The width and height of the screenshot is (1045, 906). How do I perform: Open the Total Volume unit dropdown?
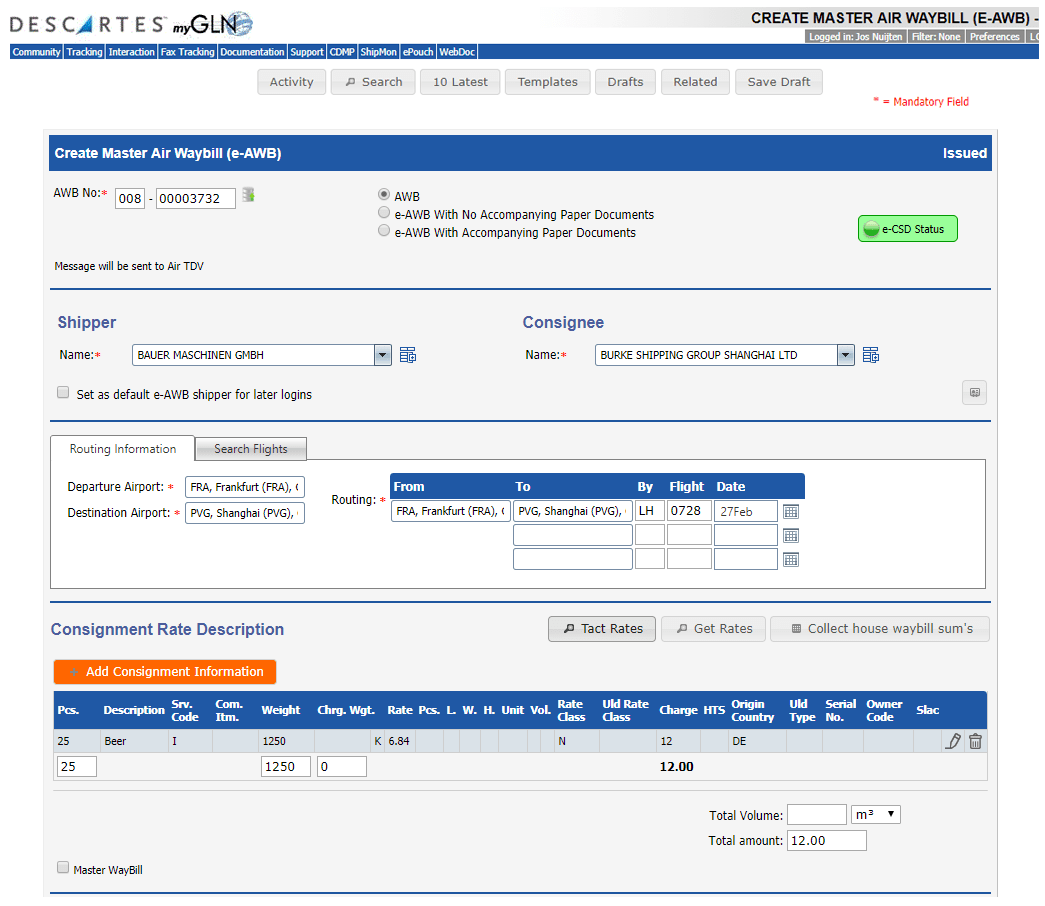(875, 815)
